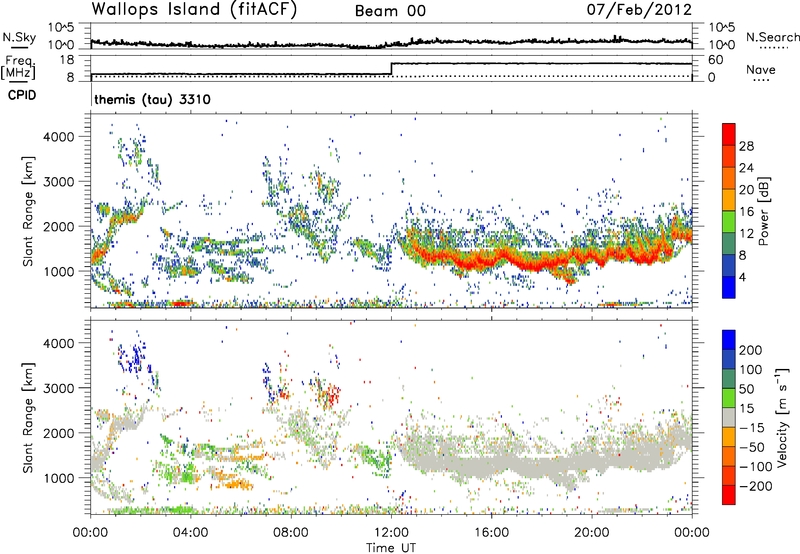
Task: Click the 'Beam 00' label
Action: coord(390,11)
